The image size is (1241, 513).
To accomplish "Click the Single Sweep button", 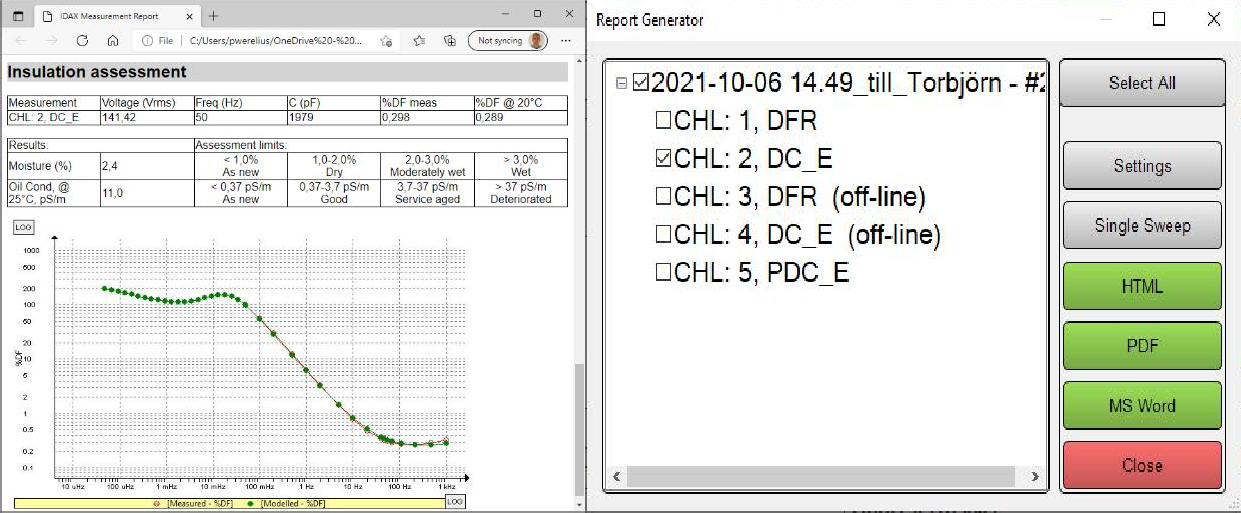I will (1141, 225).
